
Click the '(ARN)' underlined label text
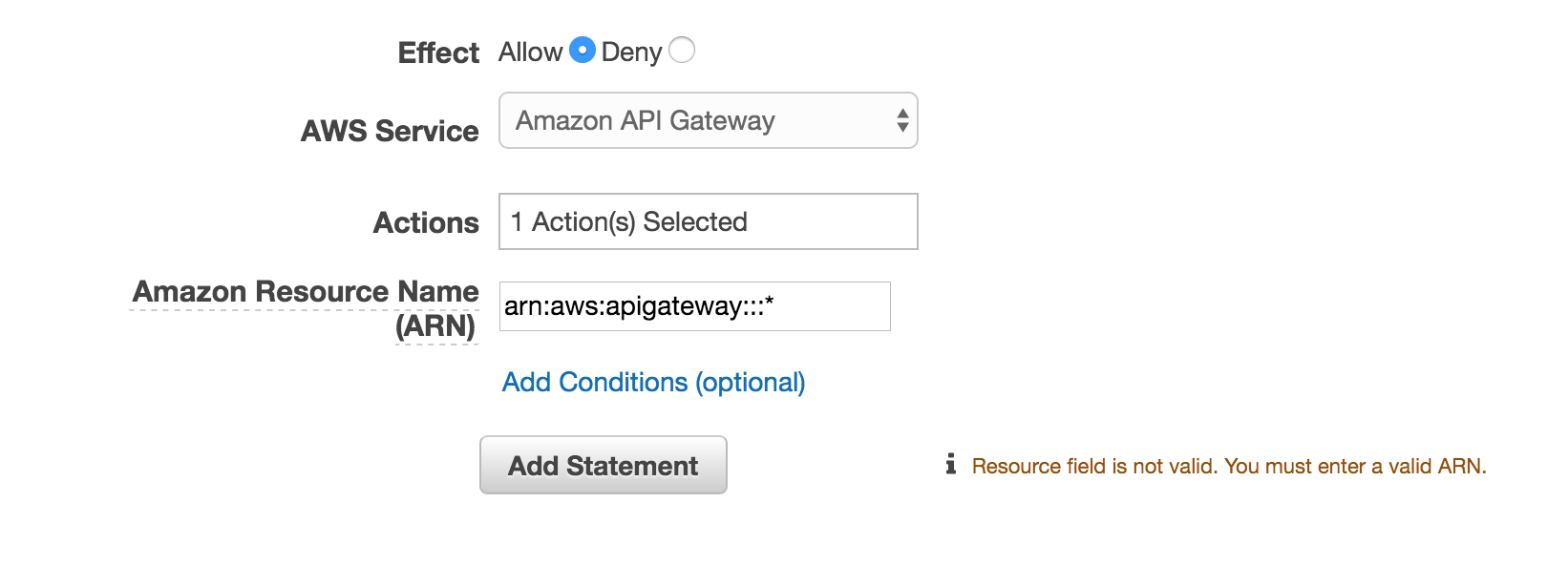[435, 326]
